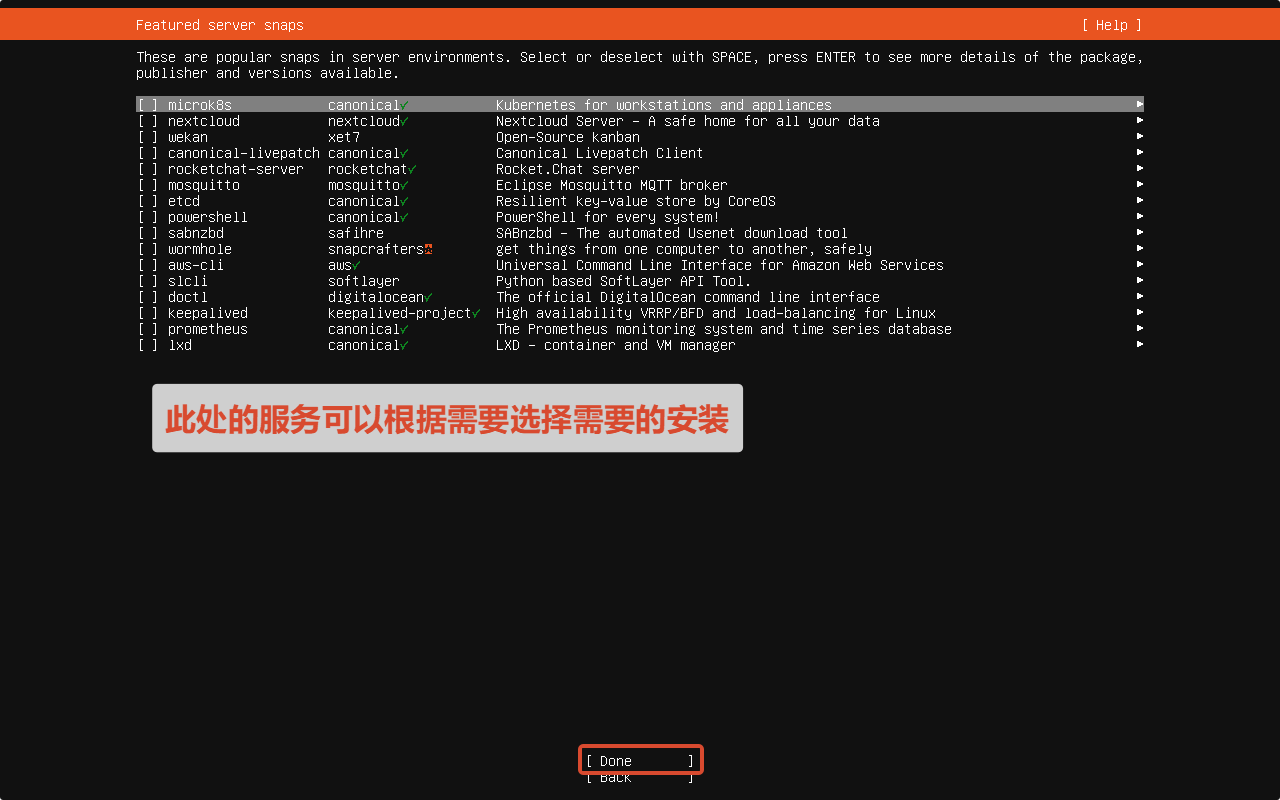Toggle the nextcloud snap checkbox

148,121
